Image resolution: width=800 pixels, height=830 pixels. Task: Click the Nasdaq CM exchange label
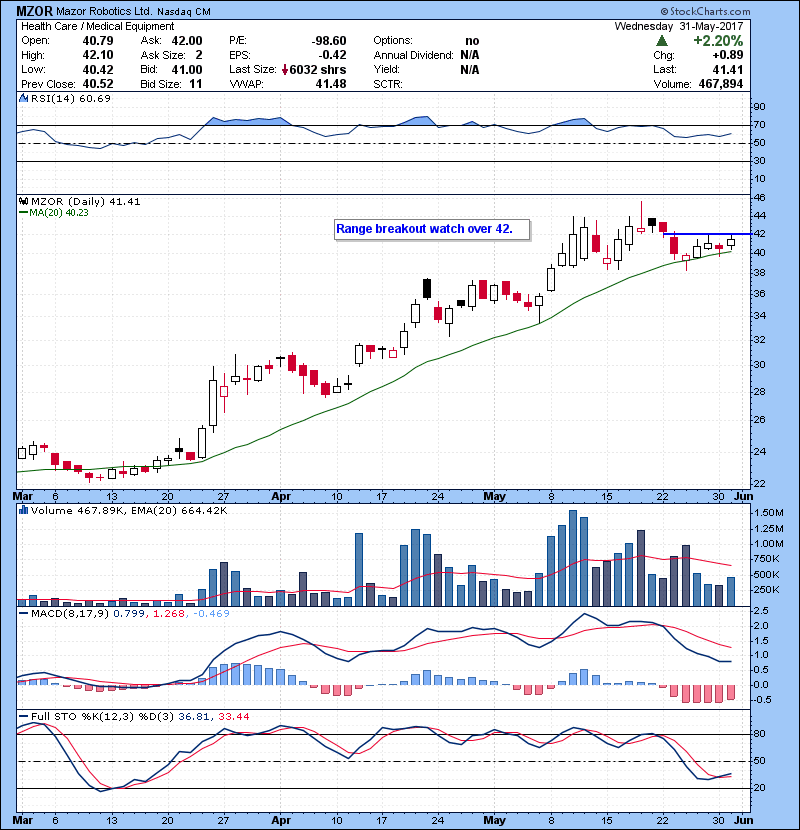click(184, 12)
